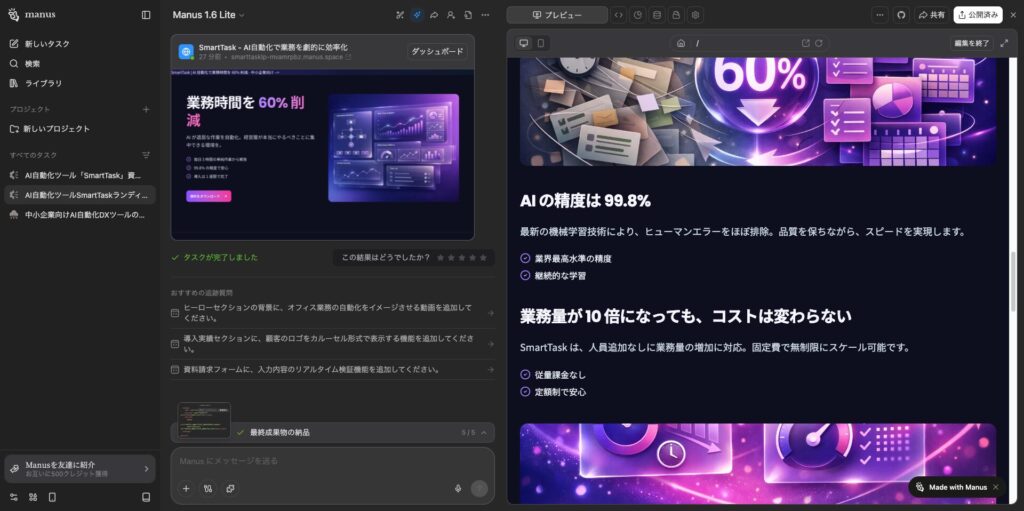Switch to the プレビュー tab
This screenshot has height=511, width=1024.
(x=557, y=15)
